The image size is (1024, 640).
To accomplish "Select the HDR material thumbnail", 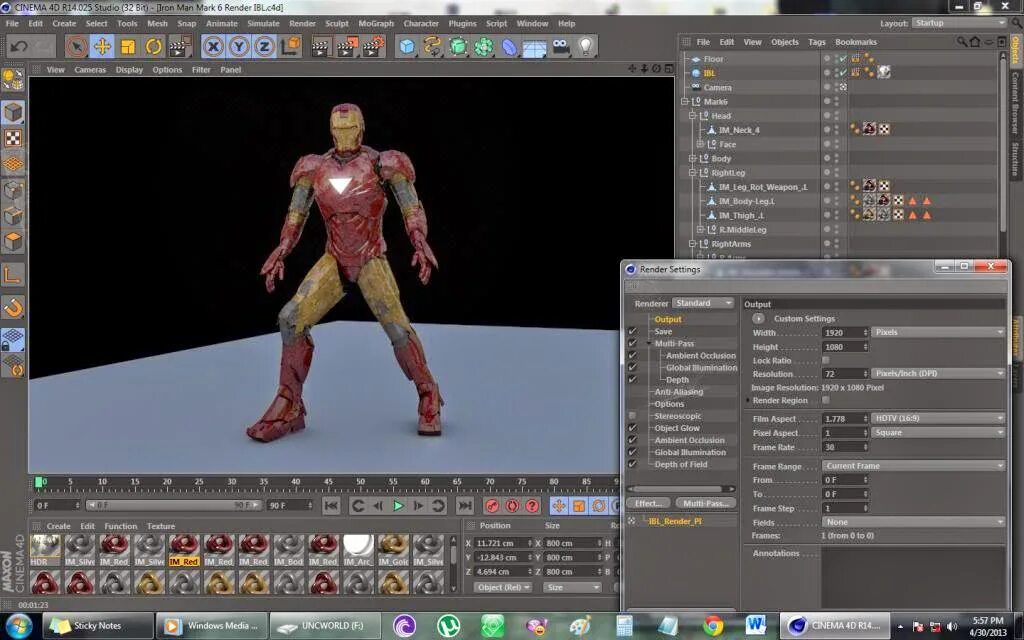I will [45, 550].
